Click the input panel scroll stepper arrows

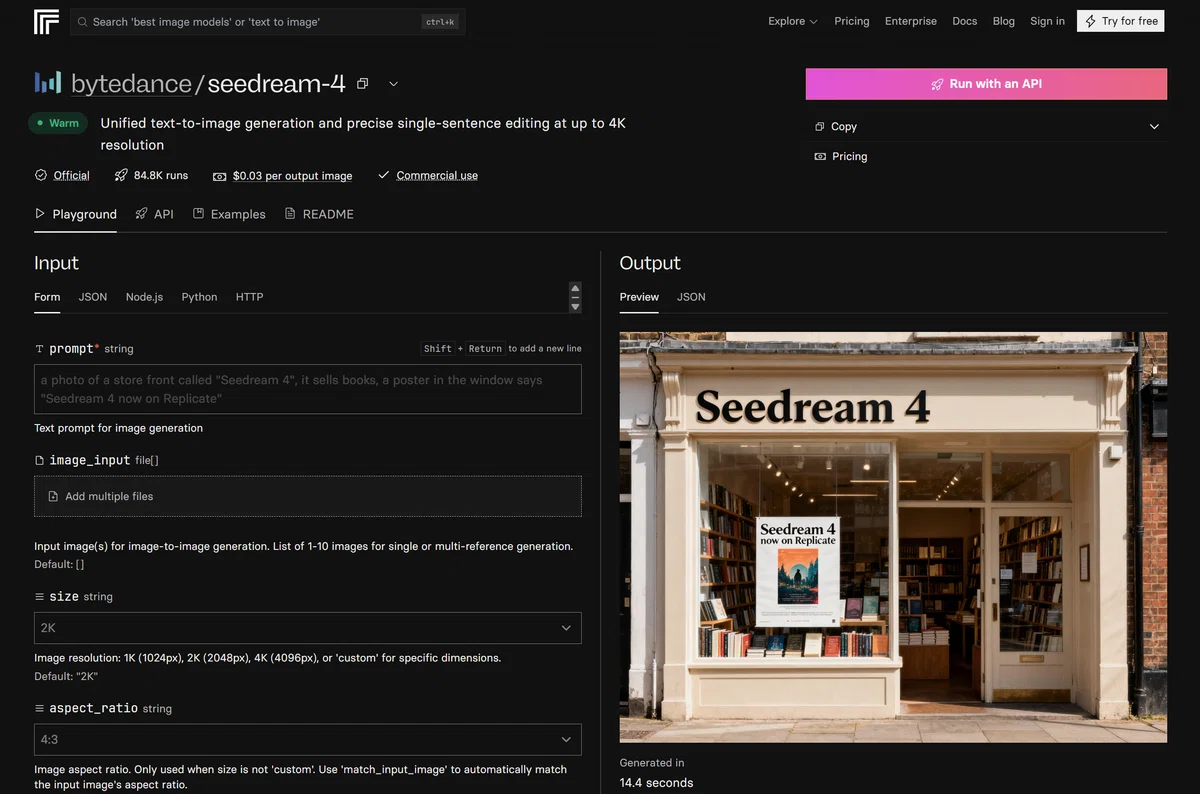pyautogui.click(x=575, y=297)
